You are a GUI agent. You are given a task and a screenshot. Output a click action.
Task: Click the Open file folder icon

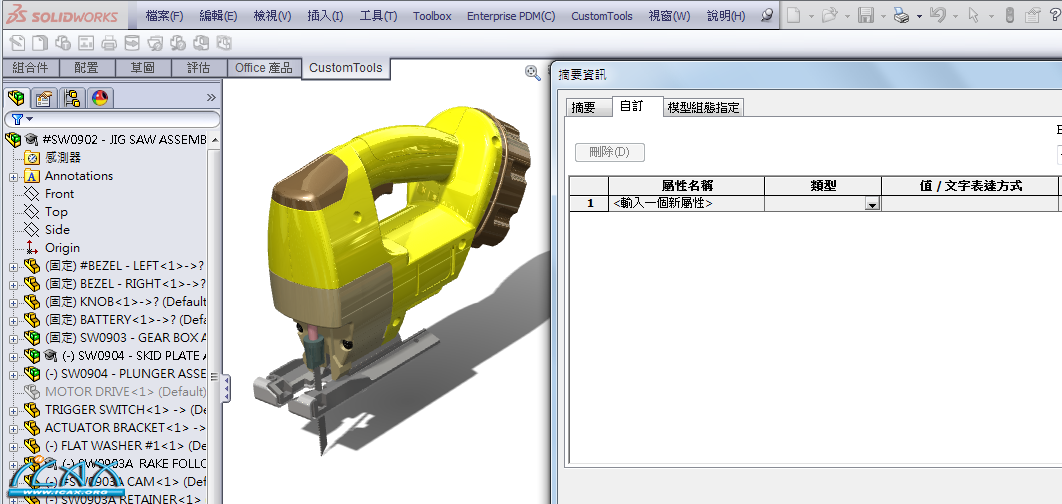pyautogui.click(x=830, y=16)
